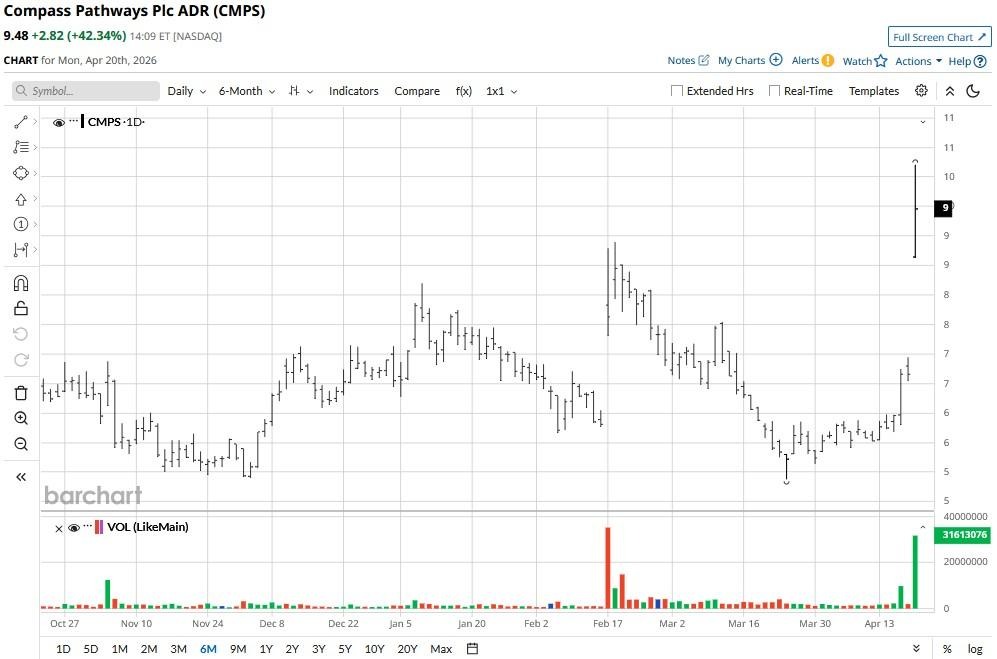Toggle percent scale on the price axis
Viewport: 997px width, 659px height.
(947, 649)
